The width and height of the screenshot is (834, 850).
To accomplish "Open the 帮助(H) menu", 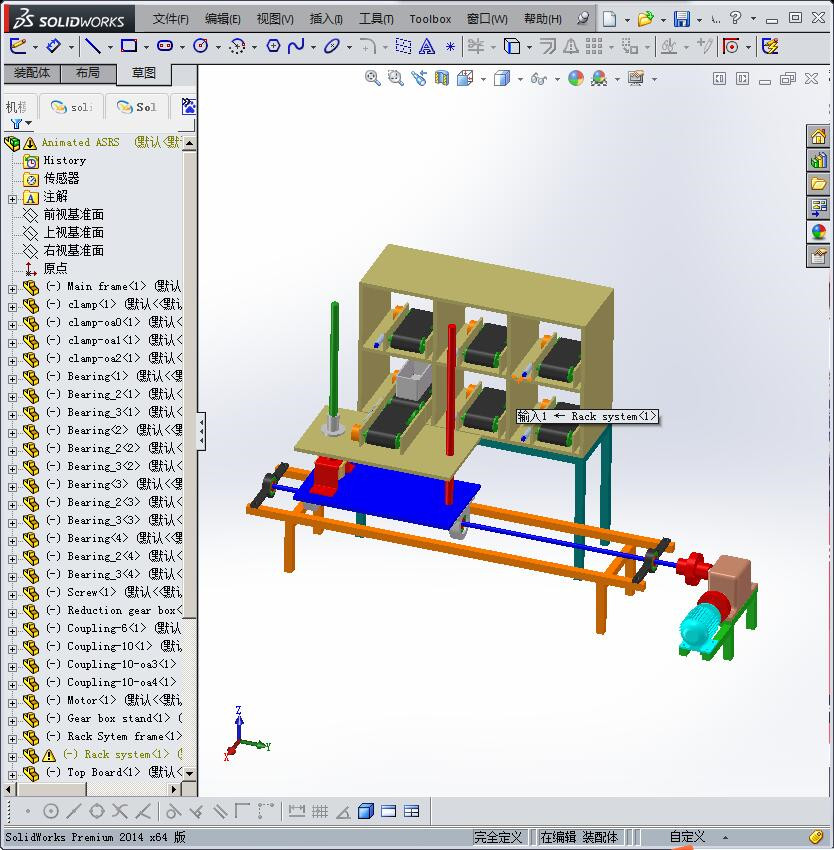I will pyautogui.click(x=543, y=19).
